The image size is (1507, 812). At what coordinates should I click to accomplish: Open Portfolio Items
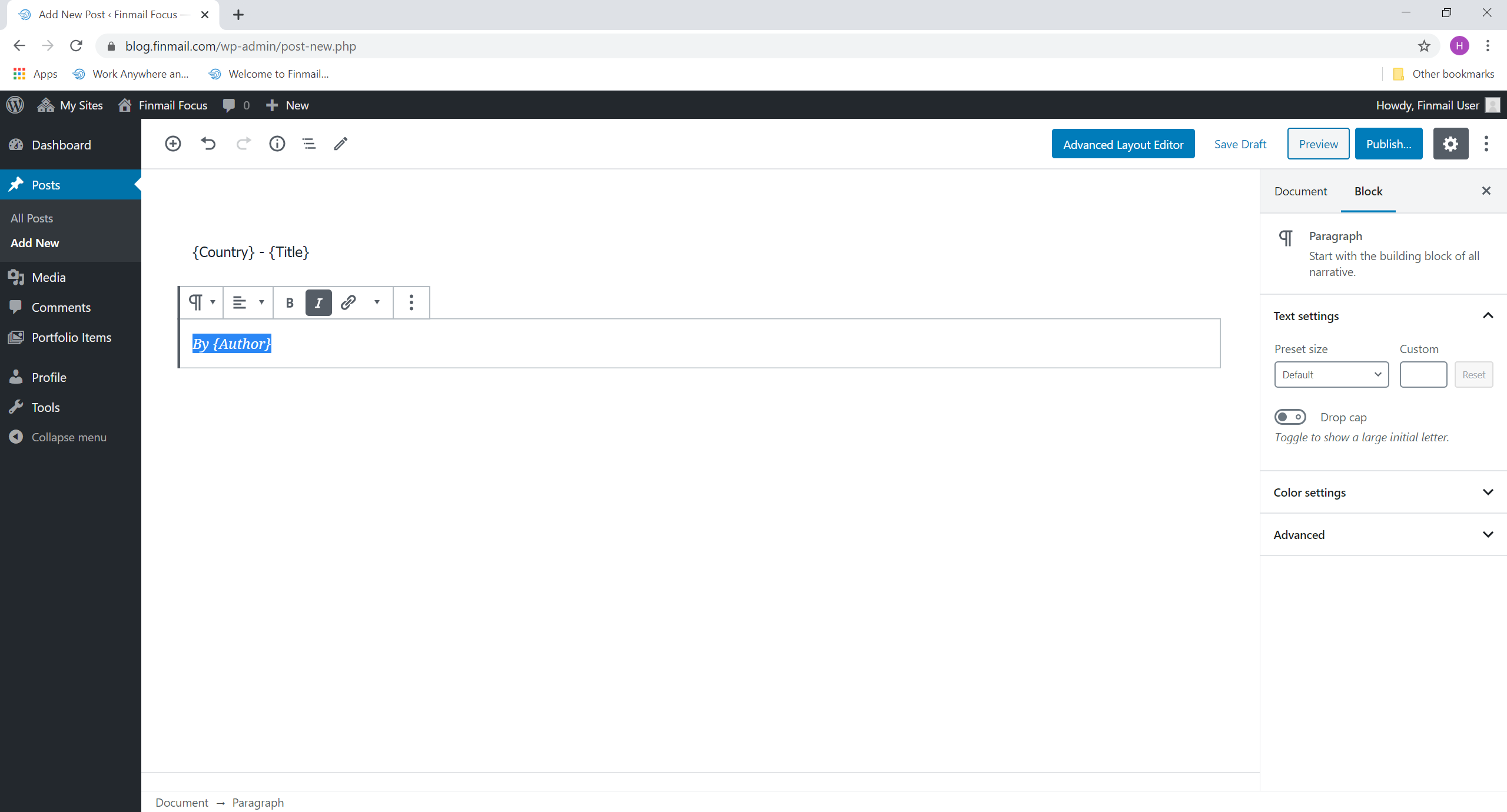[x=71, y=337]
